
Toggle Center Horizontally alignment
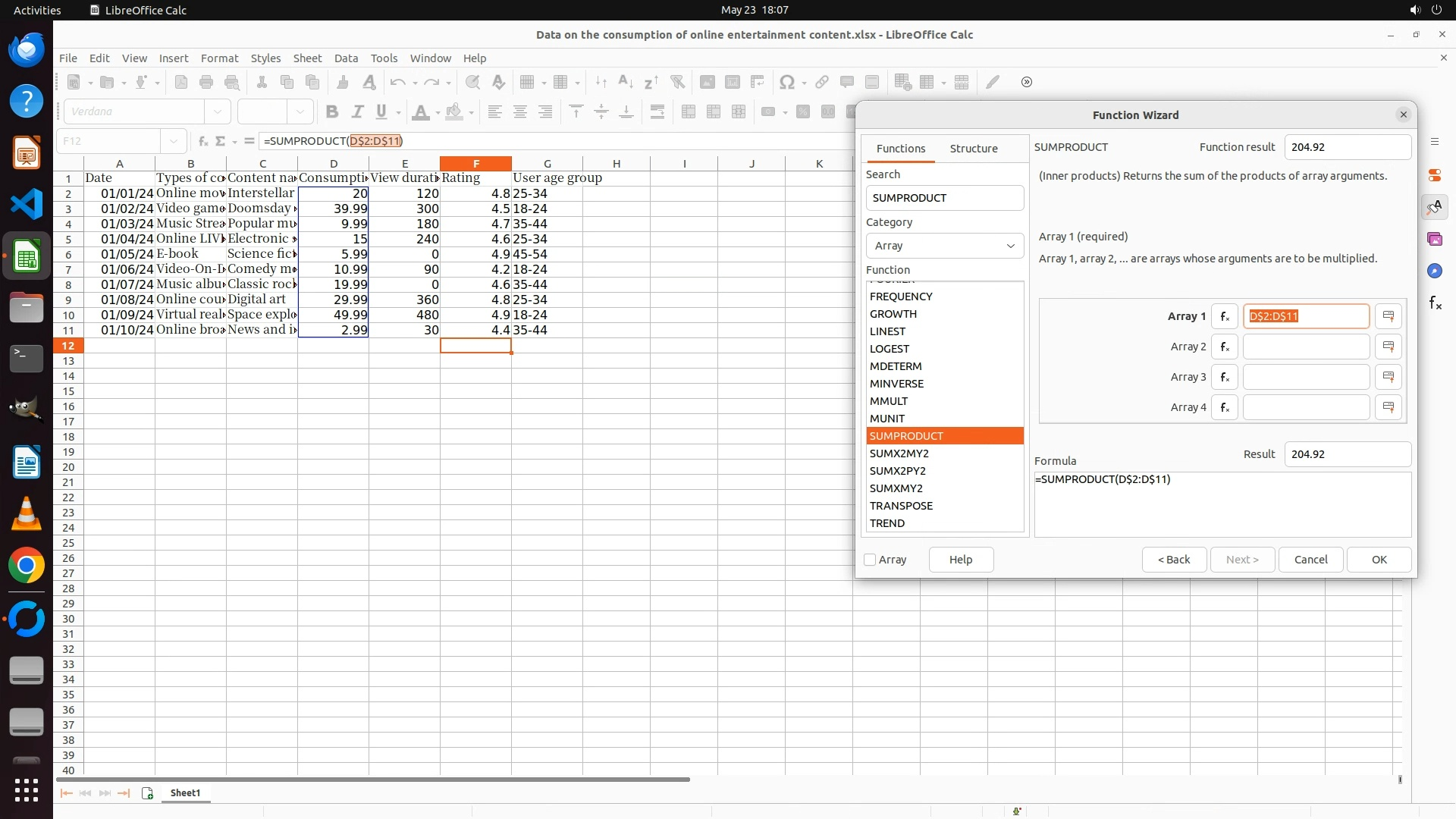point(520,112)
